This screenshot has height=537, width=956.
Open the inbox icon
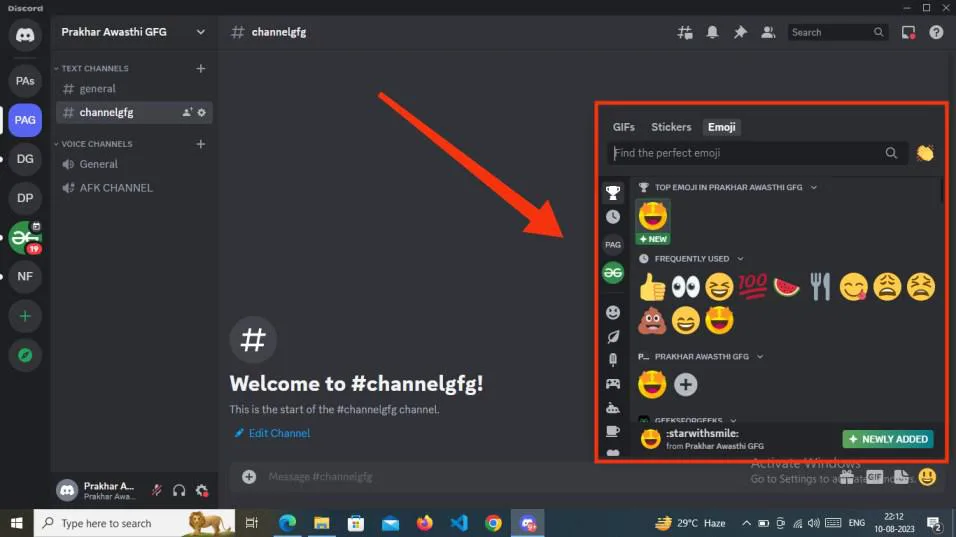(x=908, y=32)
